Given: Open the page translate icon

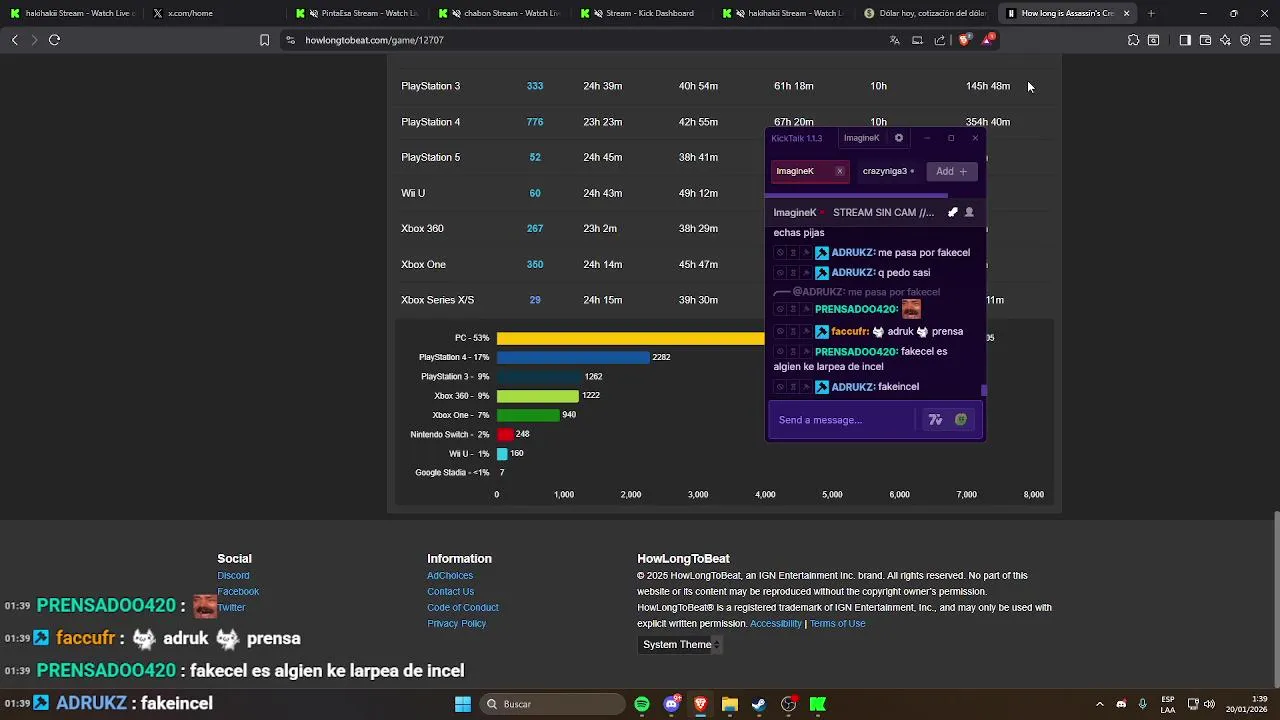Looking at the screenshot, I should click(894, 40).
